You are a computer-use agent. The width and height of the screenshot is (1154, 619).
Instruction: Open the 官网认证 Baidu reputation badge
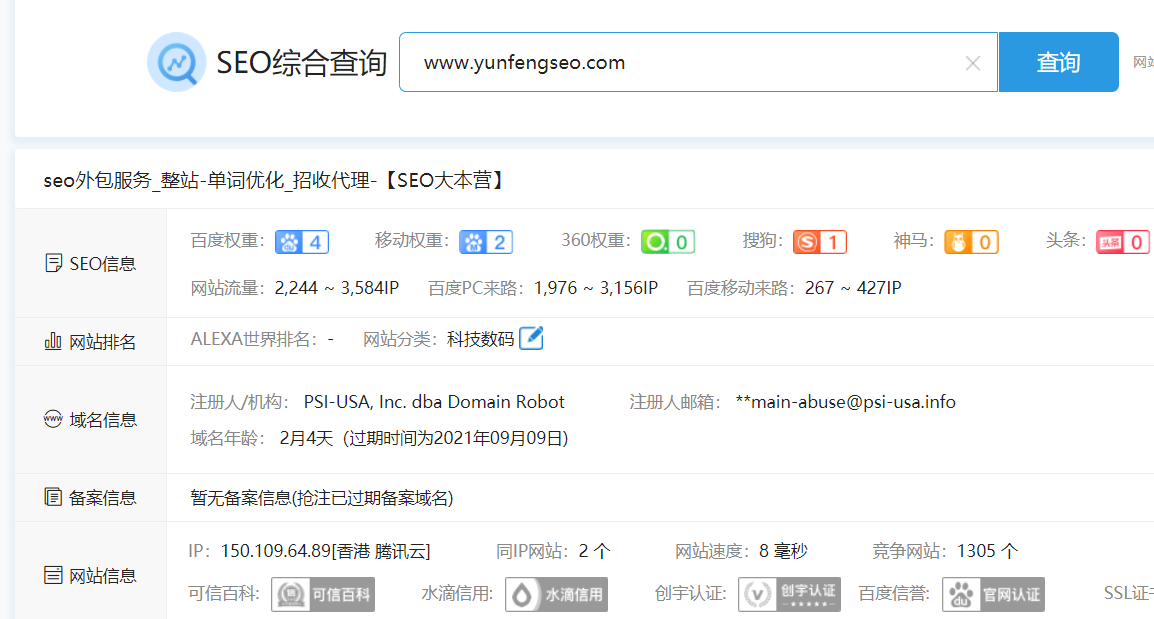(x=994, y=594)
